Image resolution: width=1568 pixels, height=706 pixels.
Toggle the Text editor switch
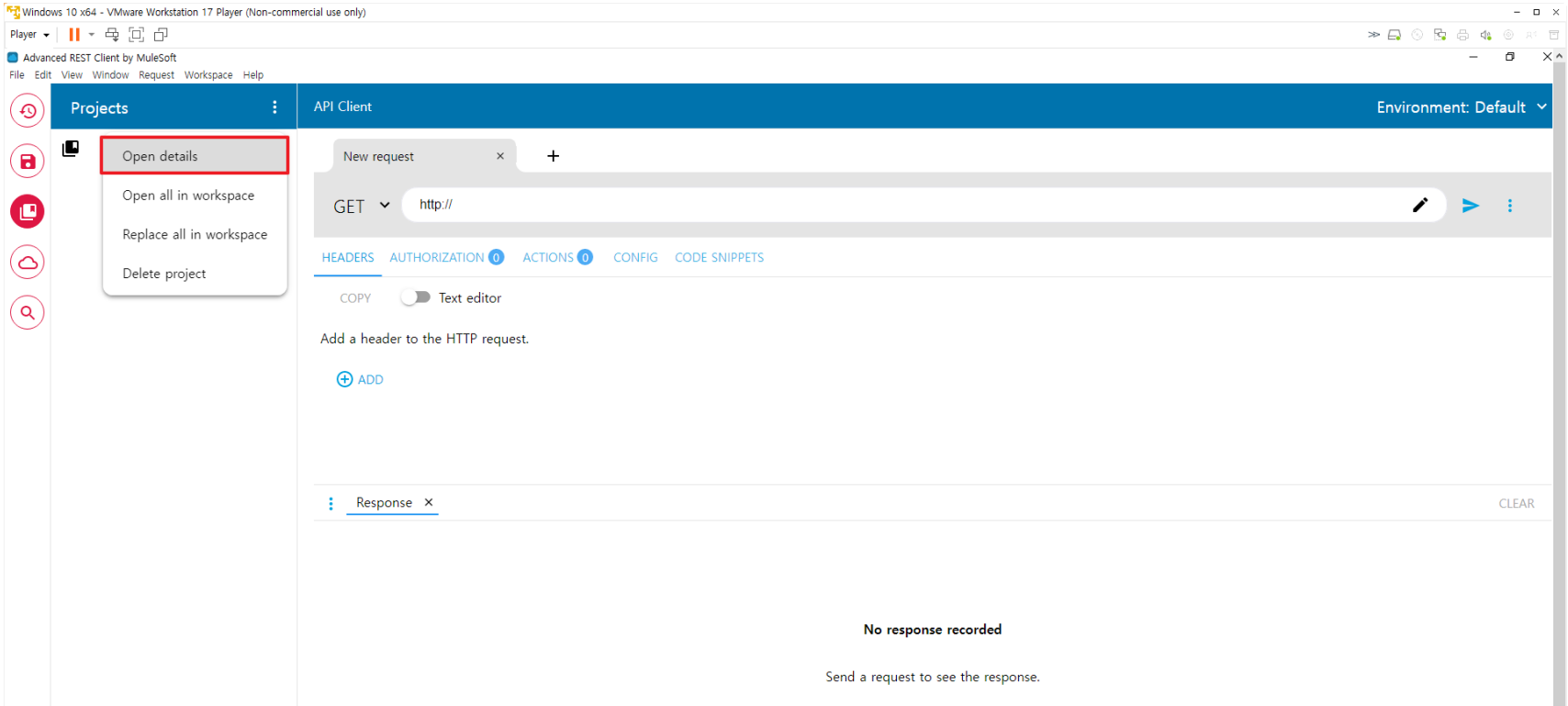tap(416, 297)
